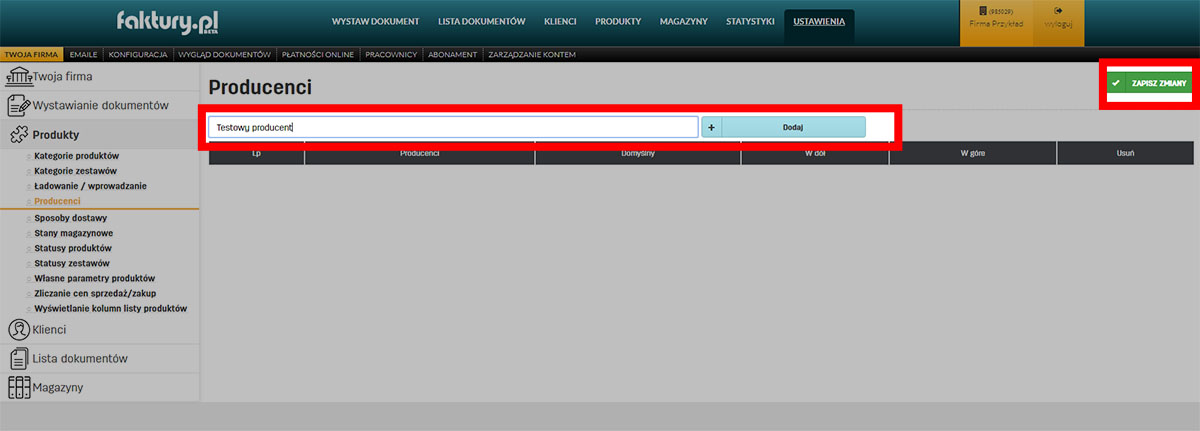
Task: Switch to the Twoja firma tab
Action: [x=32, y=54]
